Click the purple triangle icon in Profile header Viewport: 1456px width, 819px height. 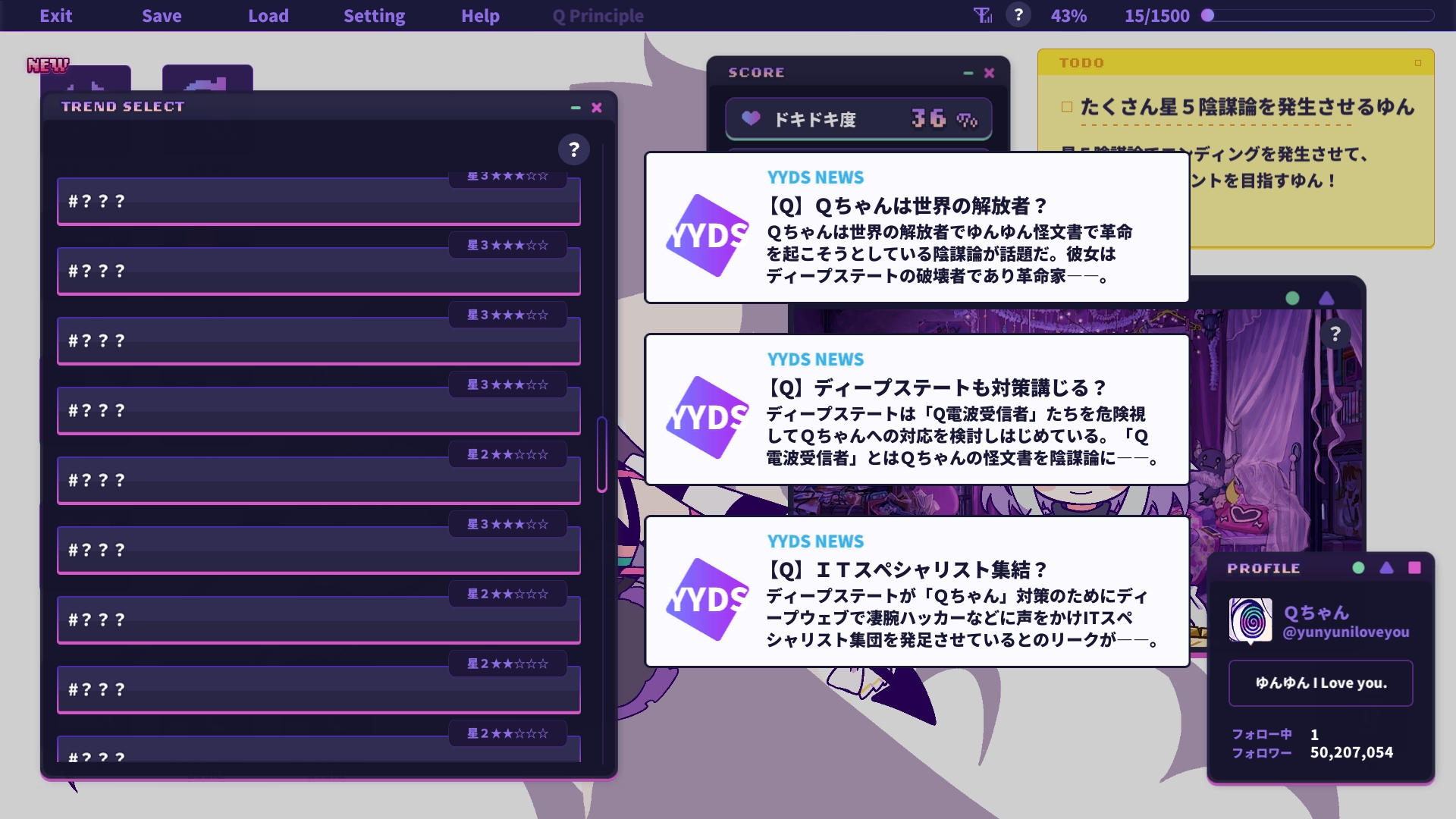[1386, 568]
